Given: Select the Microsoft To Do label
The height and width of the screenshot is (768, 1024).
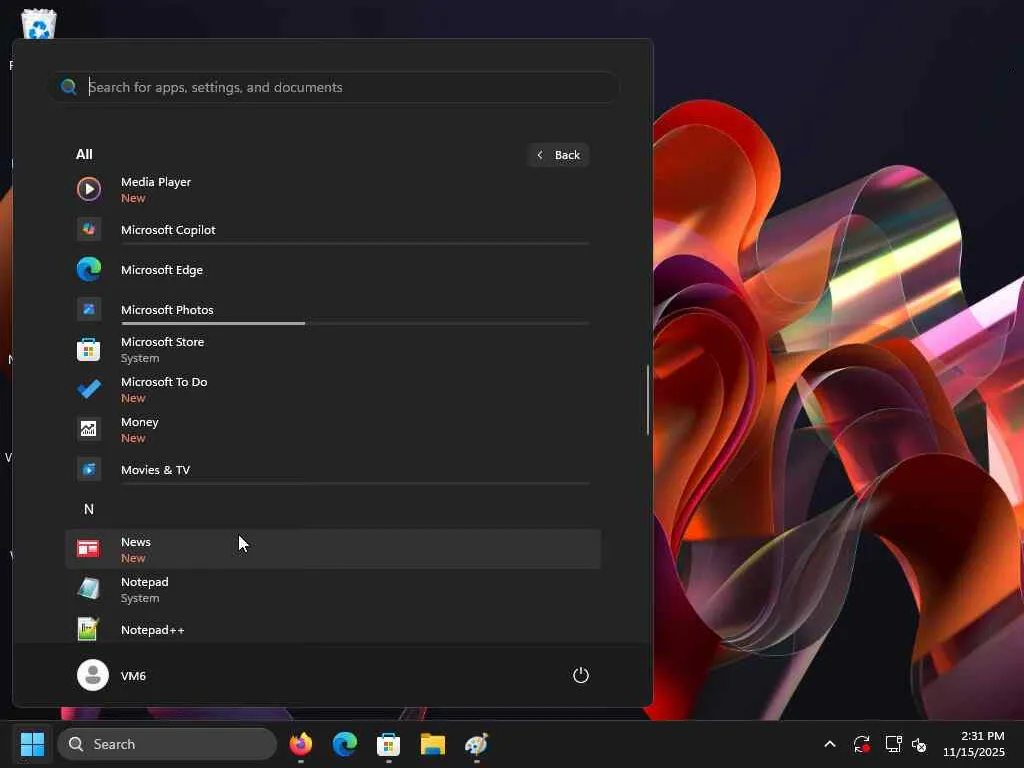Looking at the screenshot, I should [164, 381].
